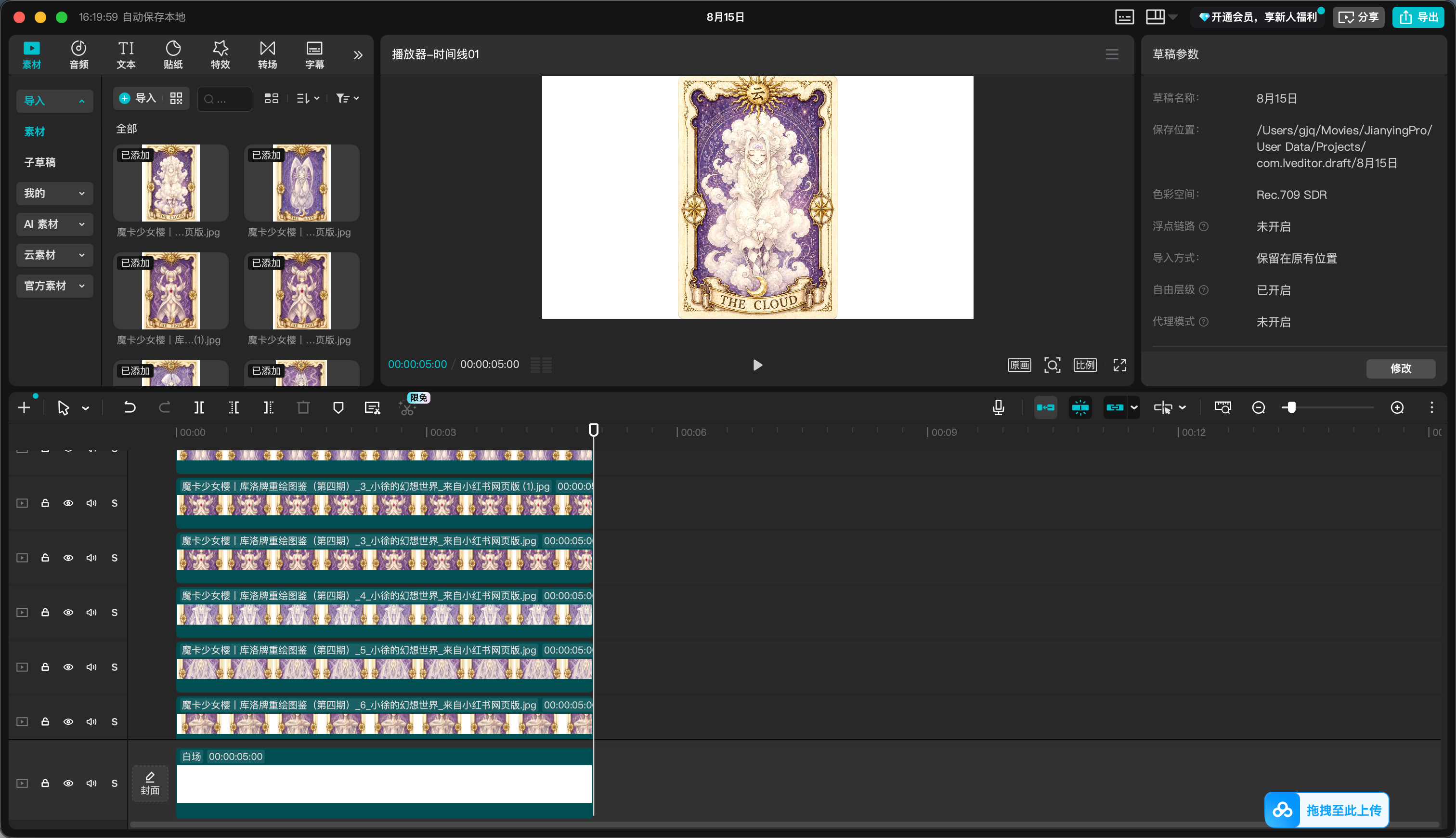
Task: Click the timeline zoom slider handle
Action: point(1291,407)
